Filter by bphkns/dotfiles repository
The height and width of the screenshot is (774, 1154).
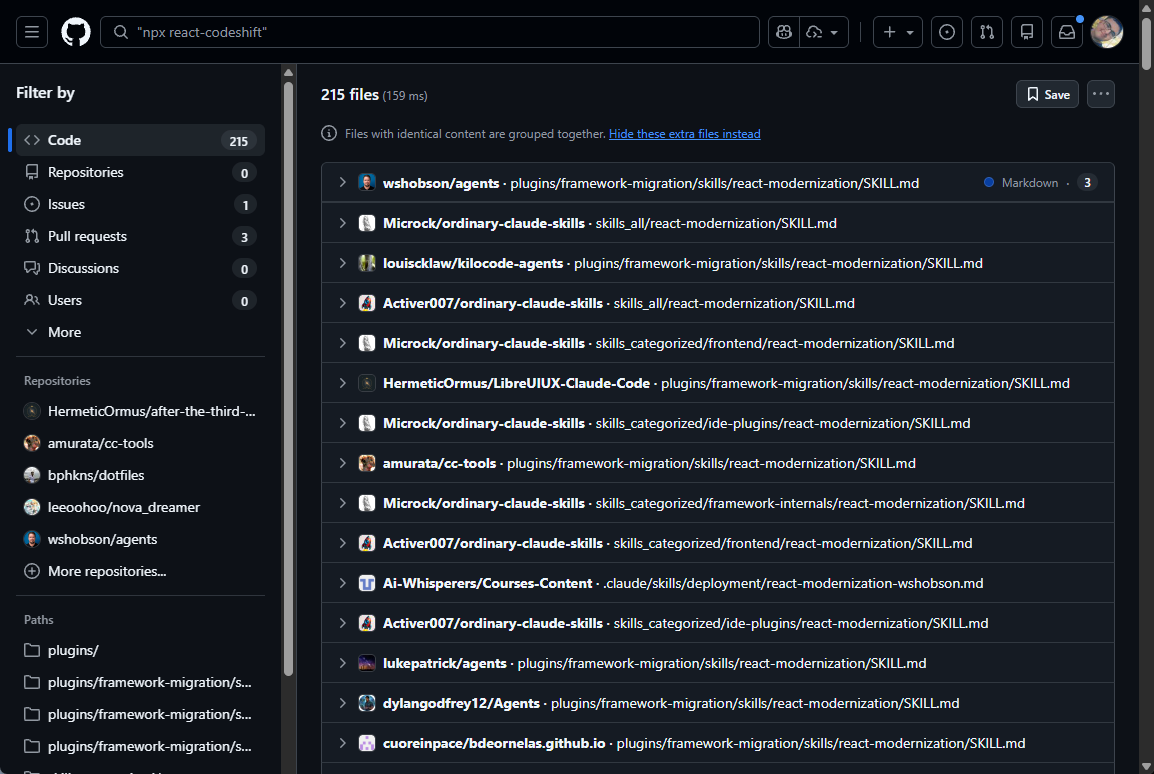click(140, 475)
